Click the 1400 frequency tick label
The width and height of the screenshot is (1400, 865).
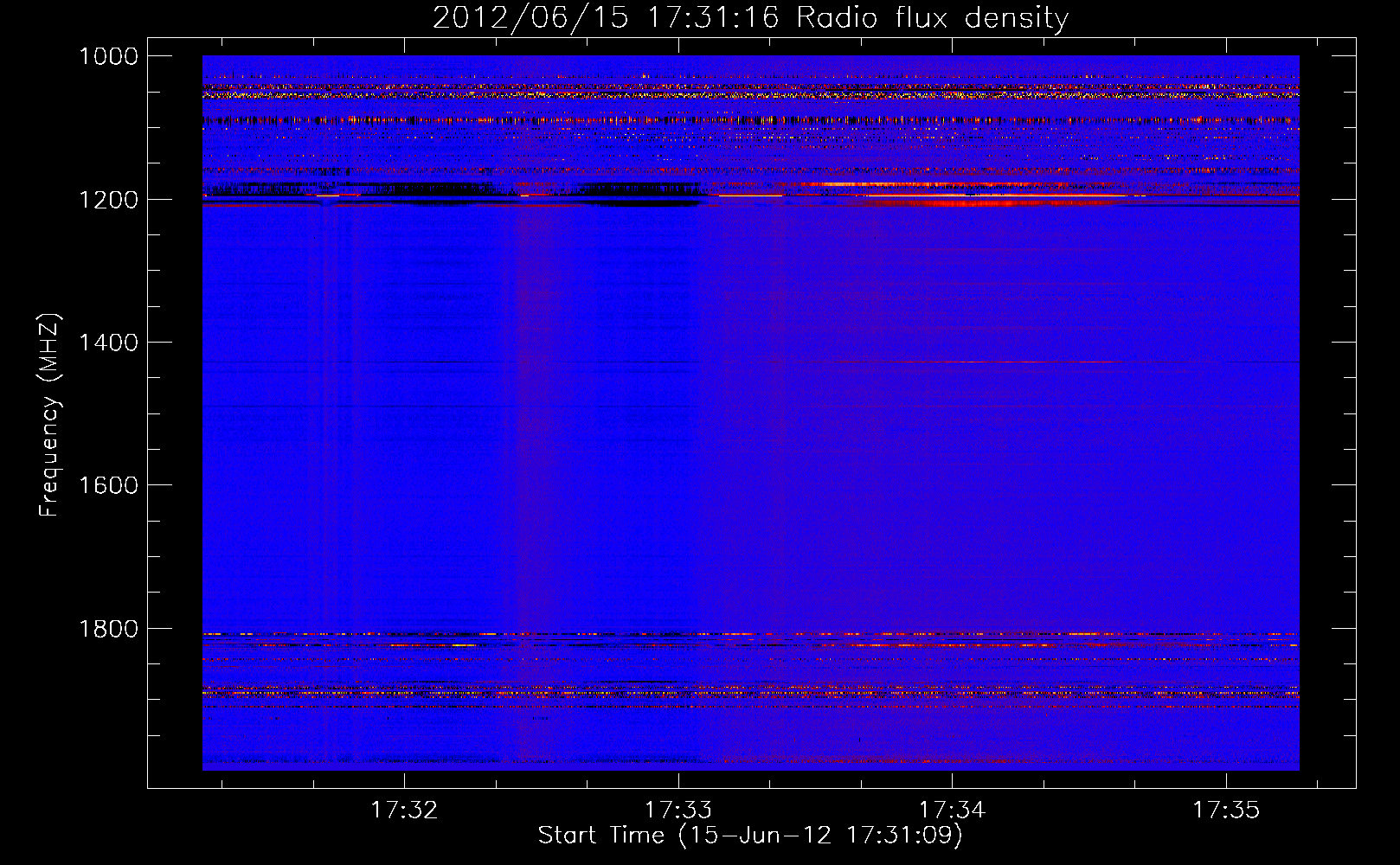click(x=108, y=343)
